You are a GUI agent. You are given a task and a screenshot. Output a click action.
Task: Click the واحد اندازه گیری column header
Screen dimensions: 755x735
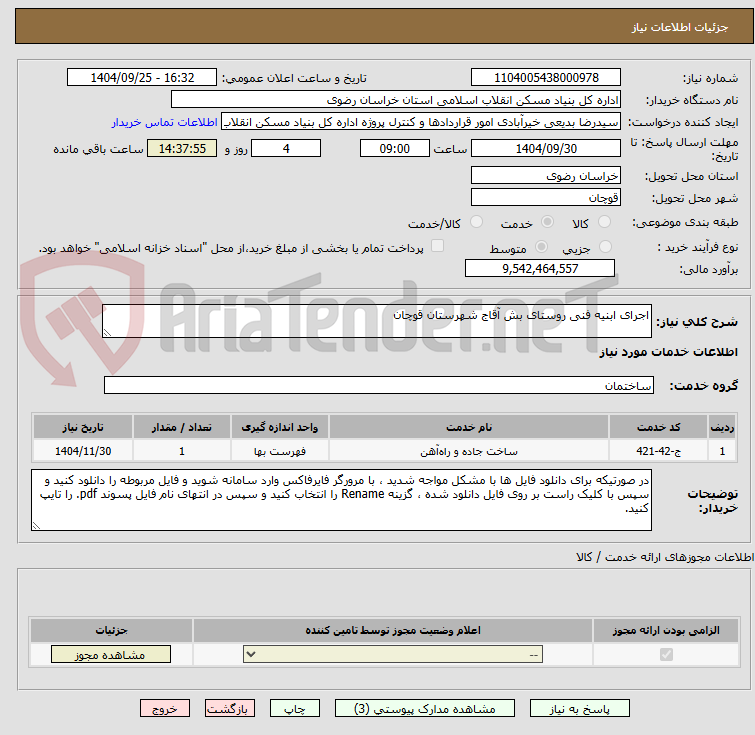[280, 427]
